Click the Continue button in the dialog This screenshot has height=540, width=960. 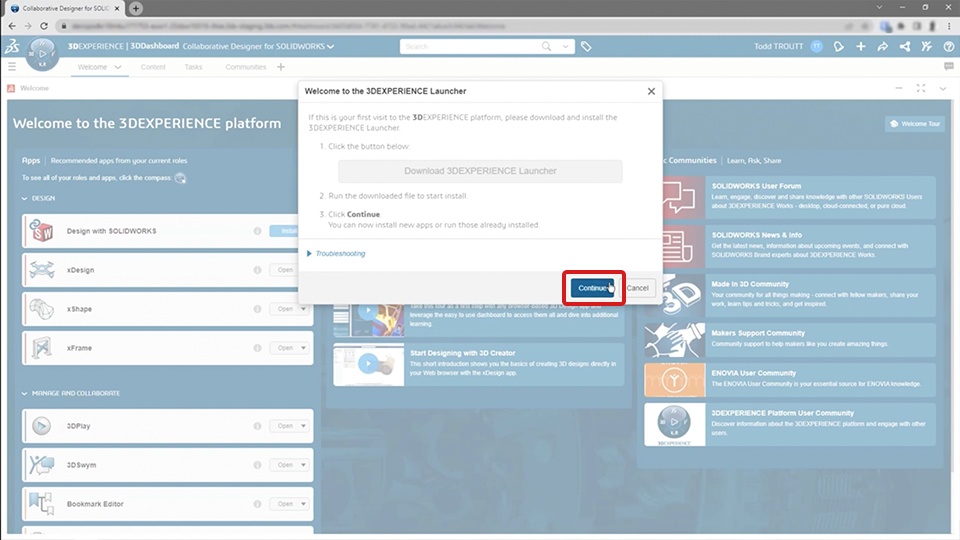click(x=591, y=288)
